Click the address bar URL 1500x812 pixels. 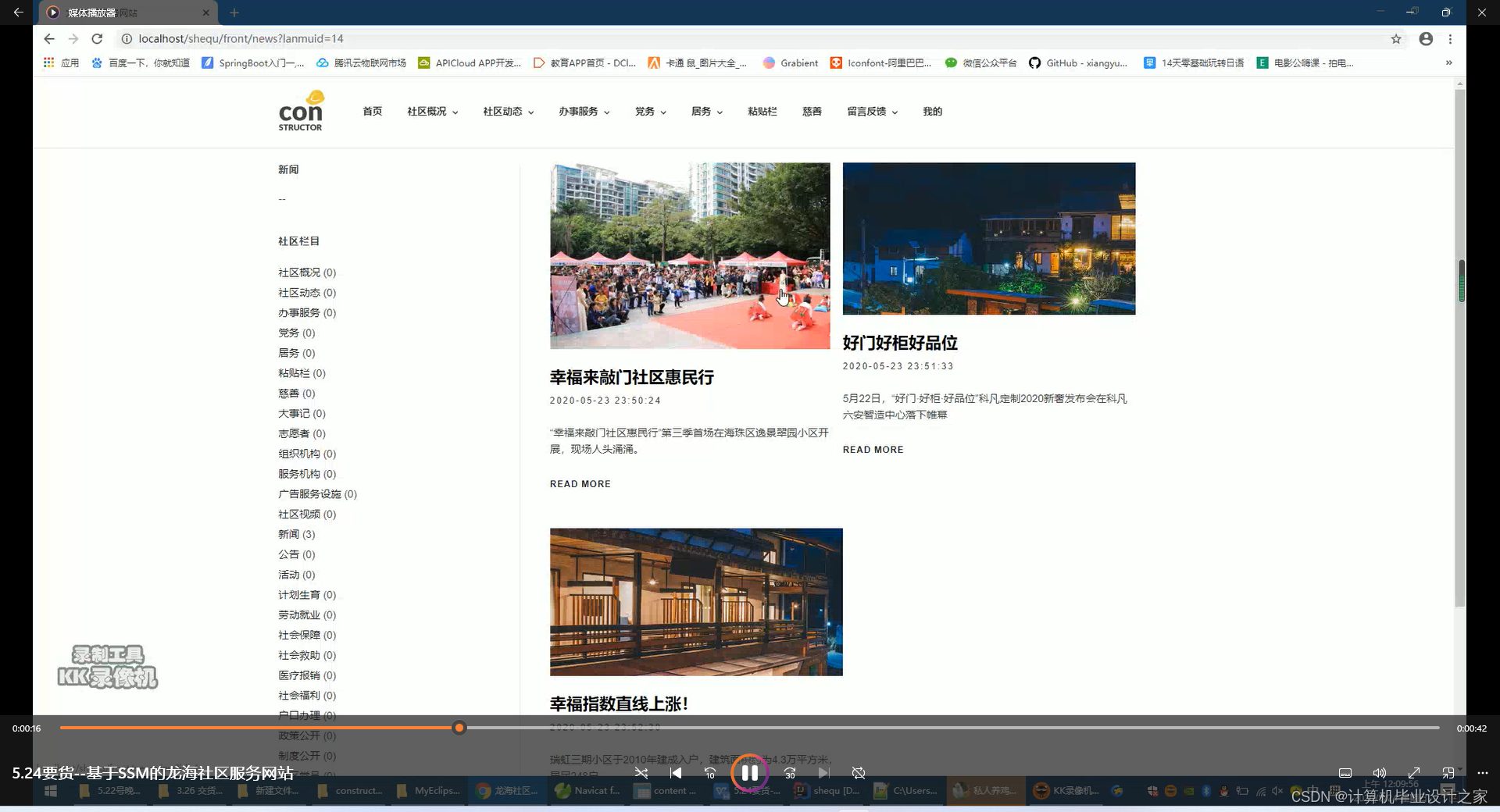pyautogui.click(x=241, y=38)
